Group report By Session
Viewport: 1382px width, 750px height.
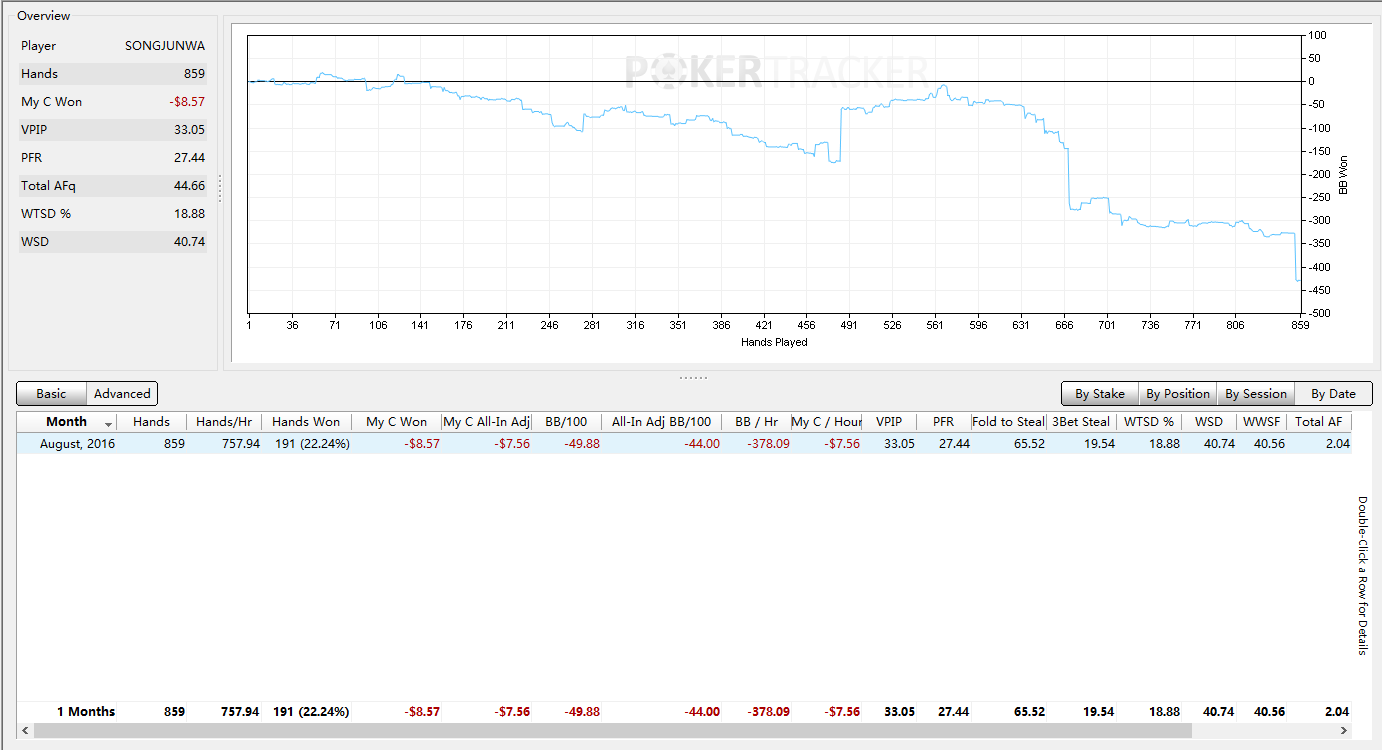tap(1256, 394)
